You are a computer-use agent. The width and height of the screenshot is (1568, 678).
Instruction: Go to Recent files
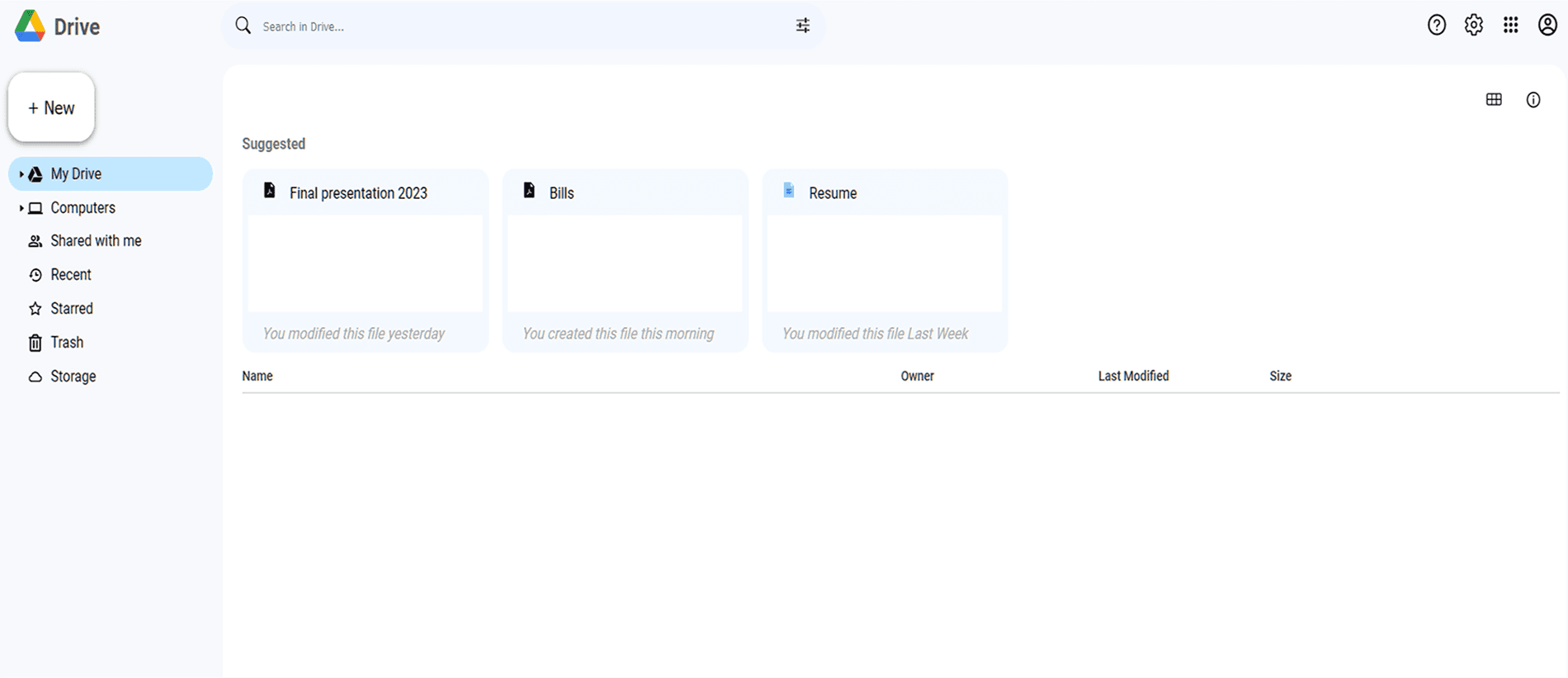tap(71, 275)
